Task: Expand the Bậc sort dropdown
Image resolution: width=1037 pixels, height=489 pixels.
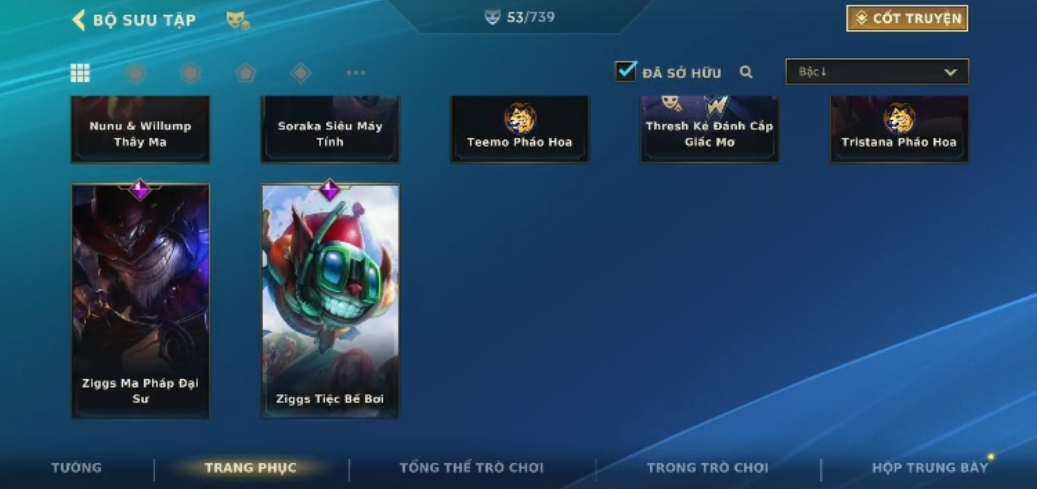Action: tap(877, 71)
